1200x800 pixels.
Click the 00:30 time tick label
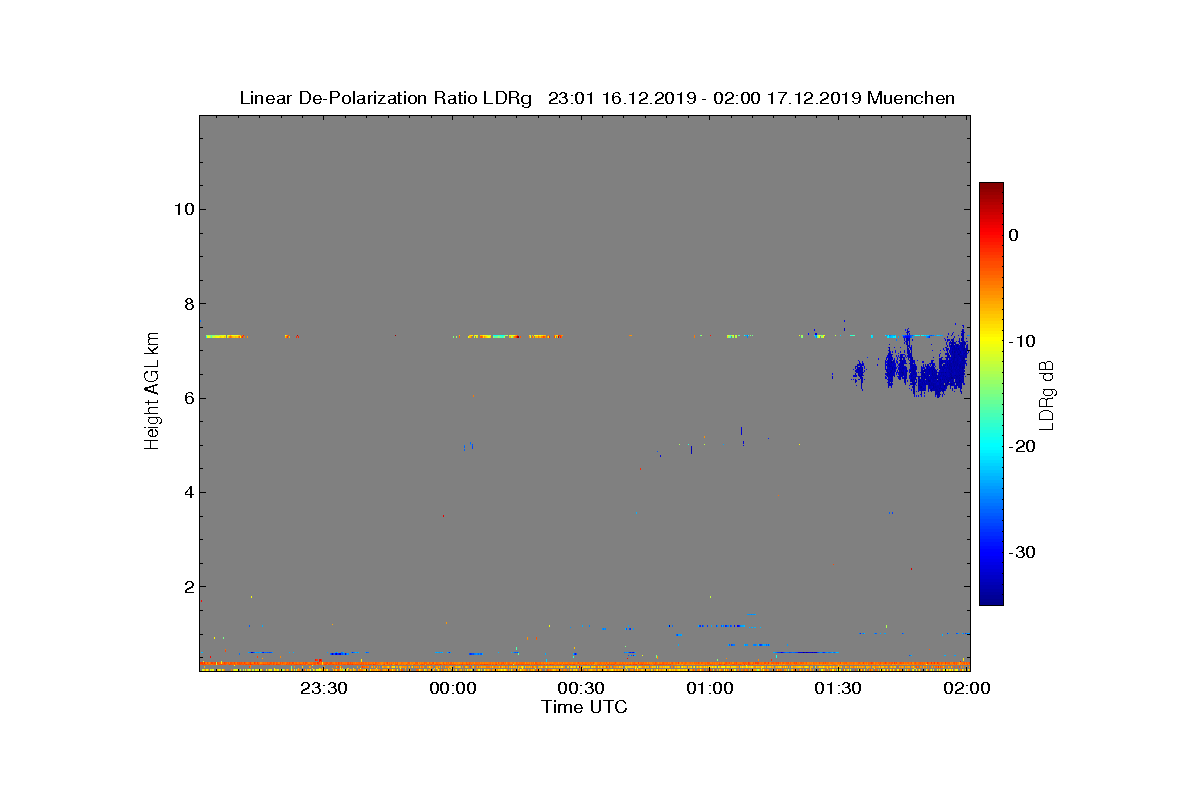click(581, 688)
